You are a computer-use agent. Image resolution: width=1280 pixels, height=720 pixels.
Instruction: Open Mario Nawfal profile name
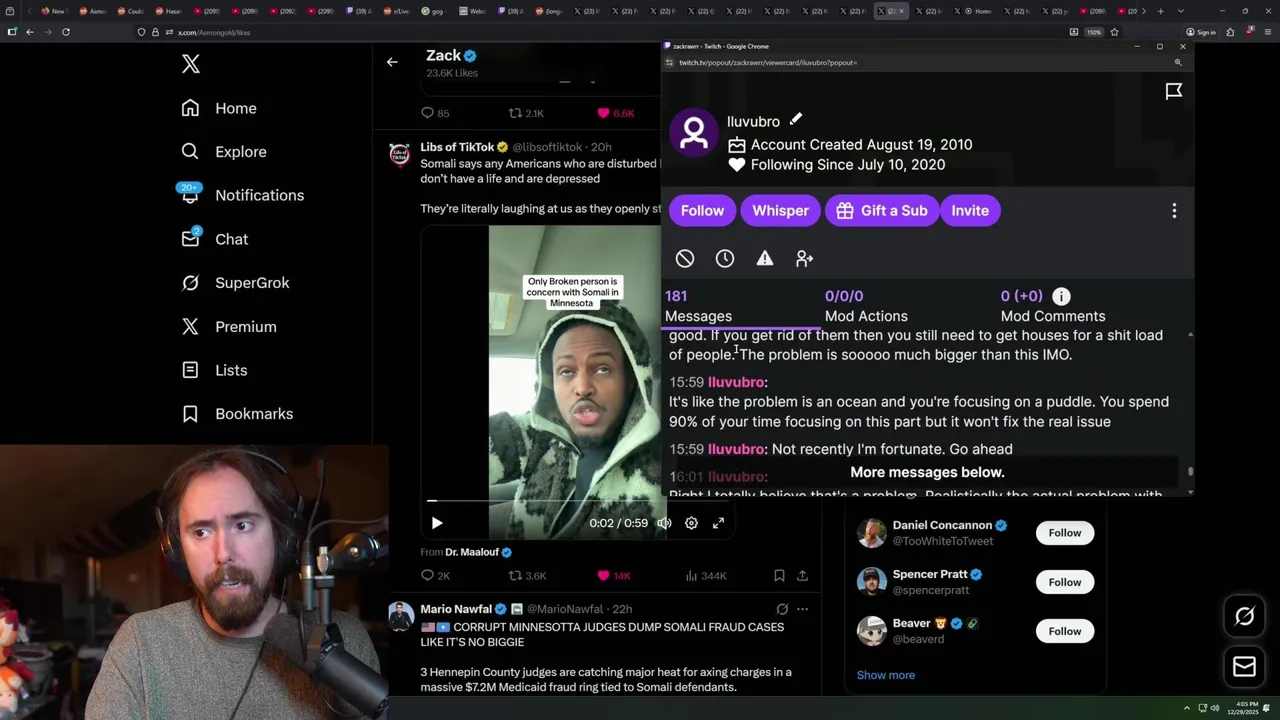pyautogui.click(x=456, y=609)
